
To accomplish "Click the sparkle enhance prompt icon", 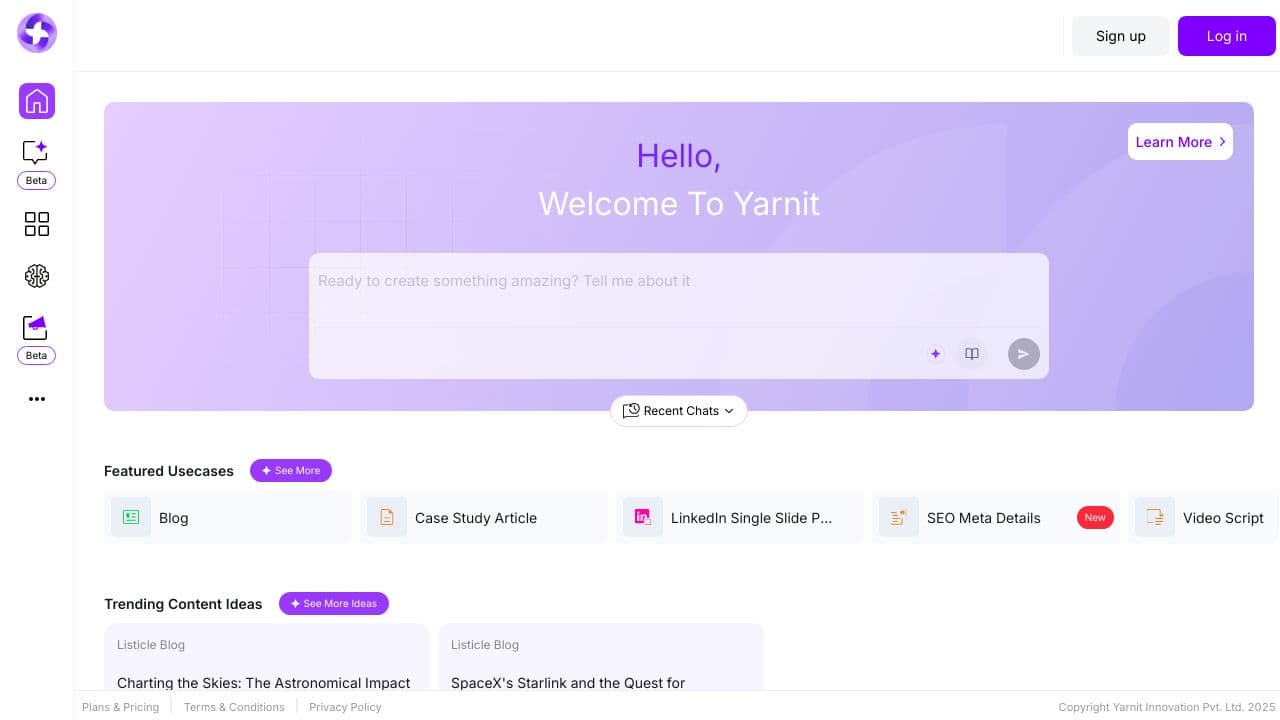I will click(935, 354).
